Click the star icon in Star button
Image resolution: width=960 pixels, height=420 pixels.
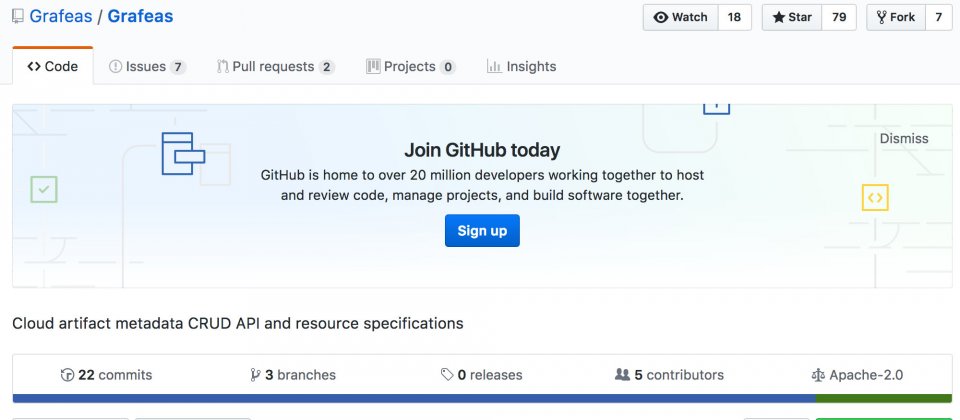coord(779,17)
